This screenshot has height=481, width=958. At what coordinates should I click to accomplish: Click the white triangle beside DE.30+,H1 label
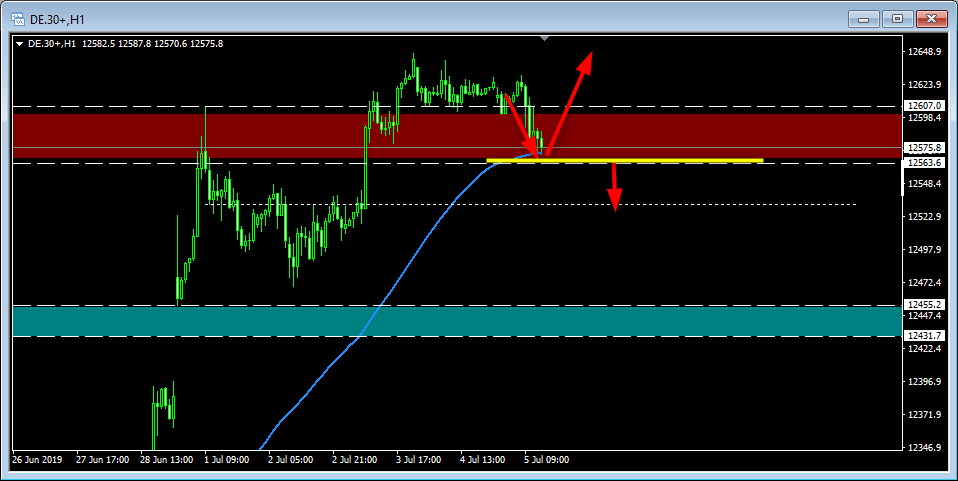(19, 43)
